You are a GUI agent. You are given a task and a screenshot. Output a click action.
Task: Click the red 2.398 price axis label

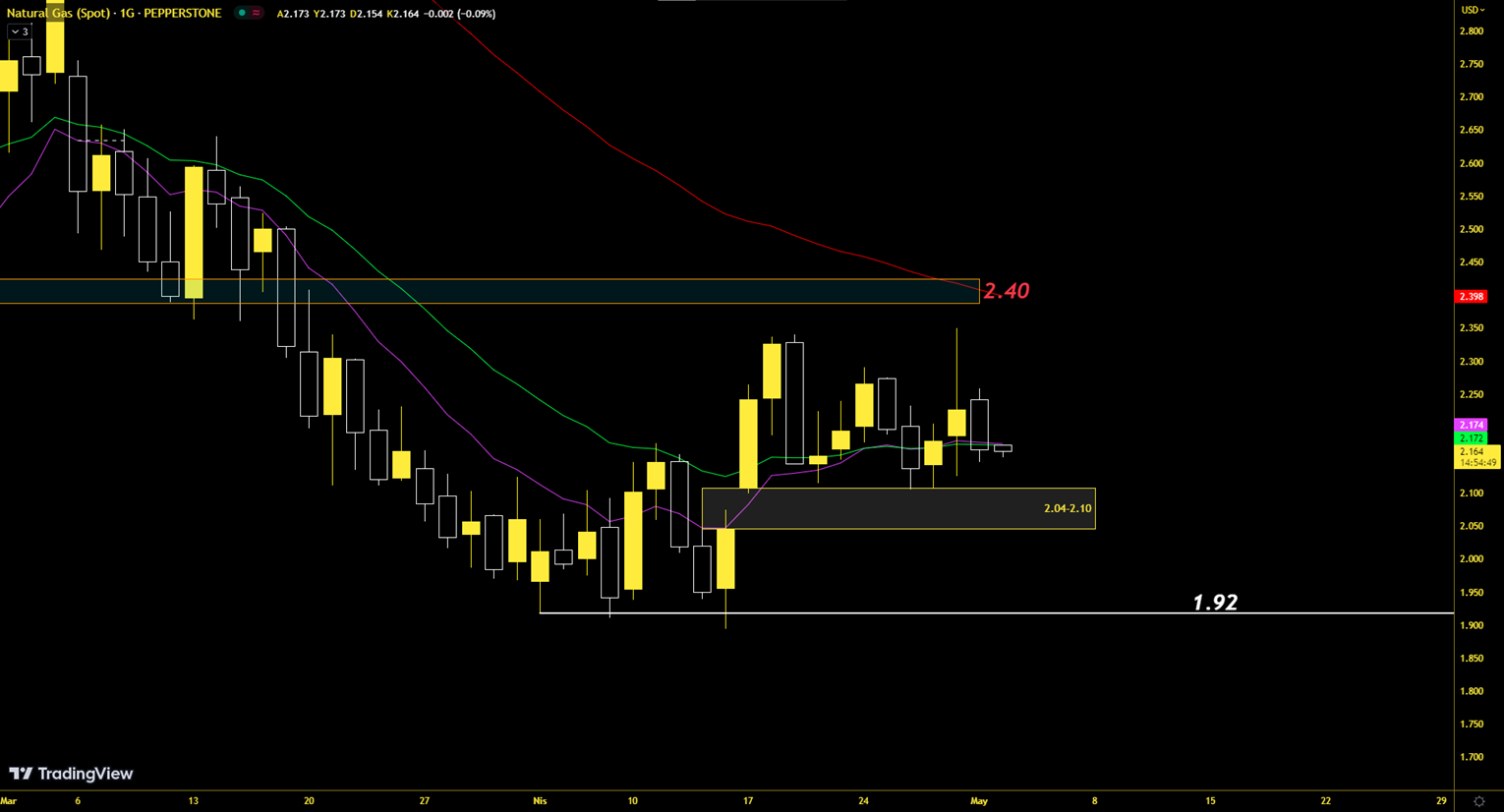[x=1471, y=297]
